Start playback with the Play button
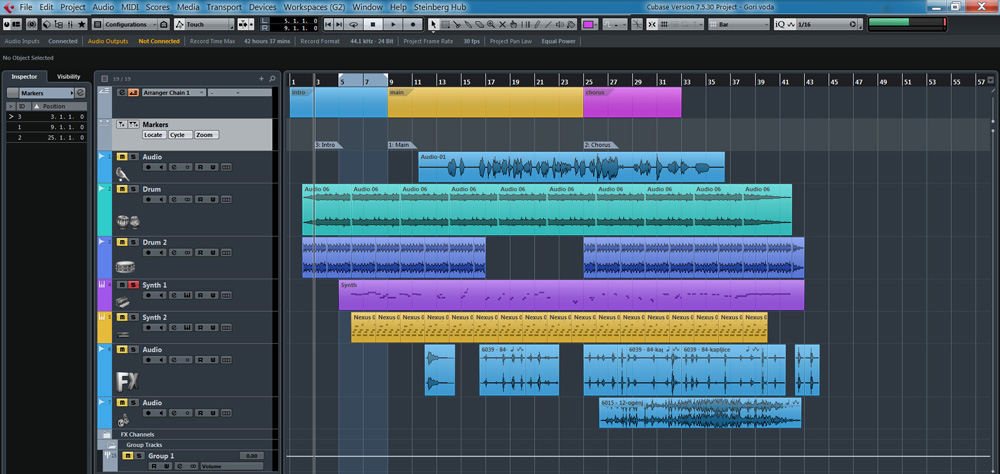Viewport: 1000px width, 474px height. pyautogui.click(x=393, y=24)
